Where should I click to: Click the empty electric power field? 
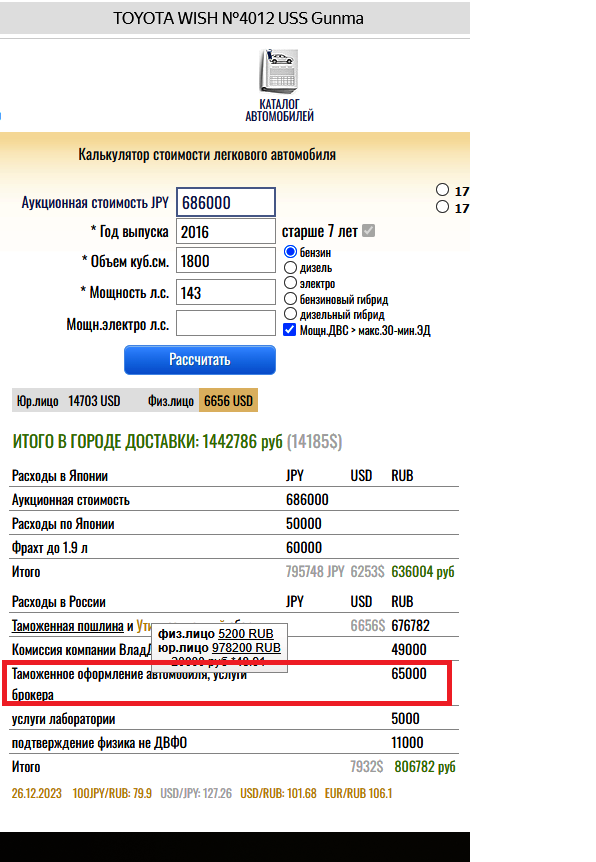[x=226, y=324]
